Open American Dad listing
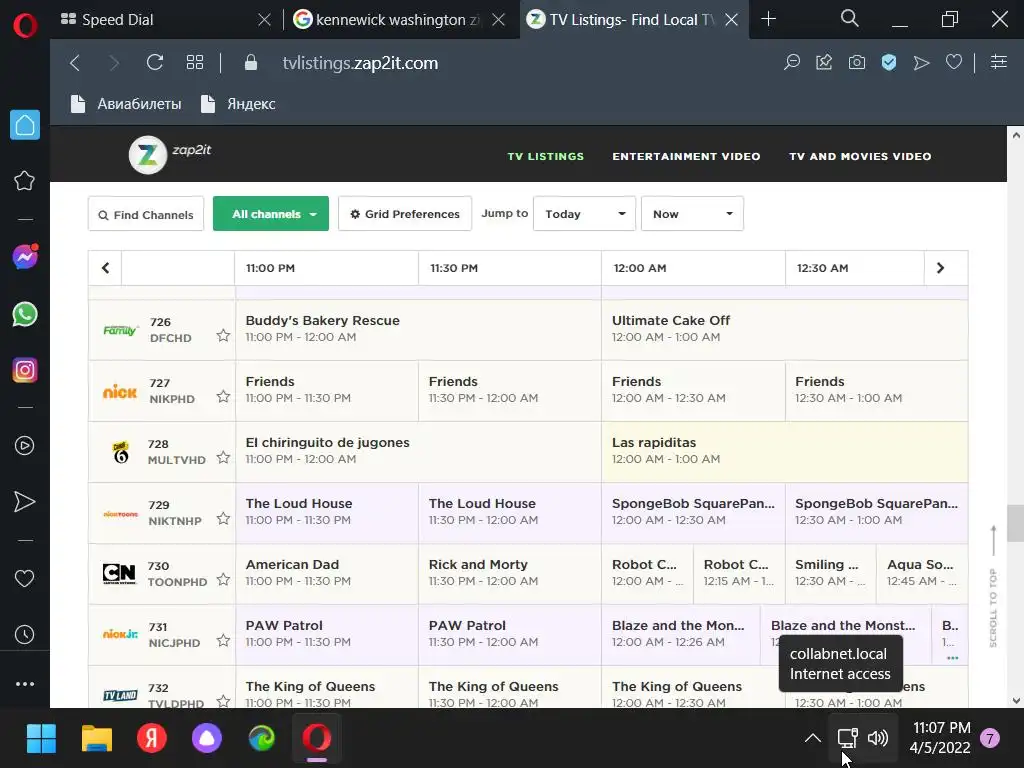This screenshot has width=1024, height=768. 326,573
